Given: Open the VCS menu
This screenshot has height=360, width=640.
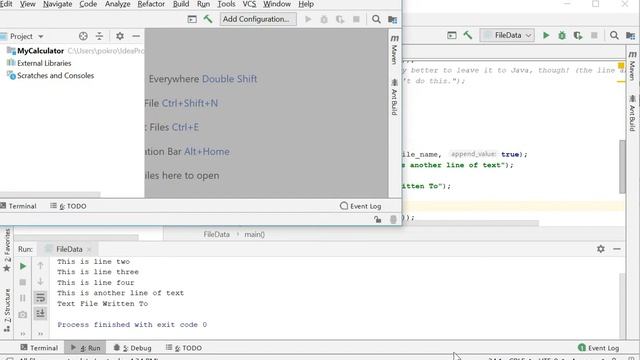Looking at the screenshot, I should (x=249, y=4).
